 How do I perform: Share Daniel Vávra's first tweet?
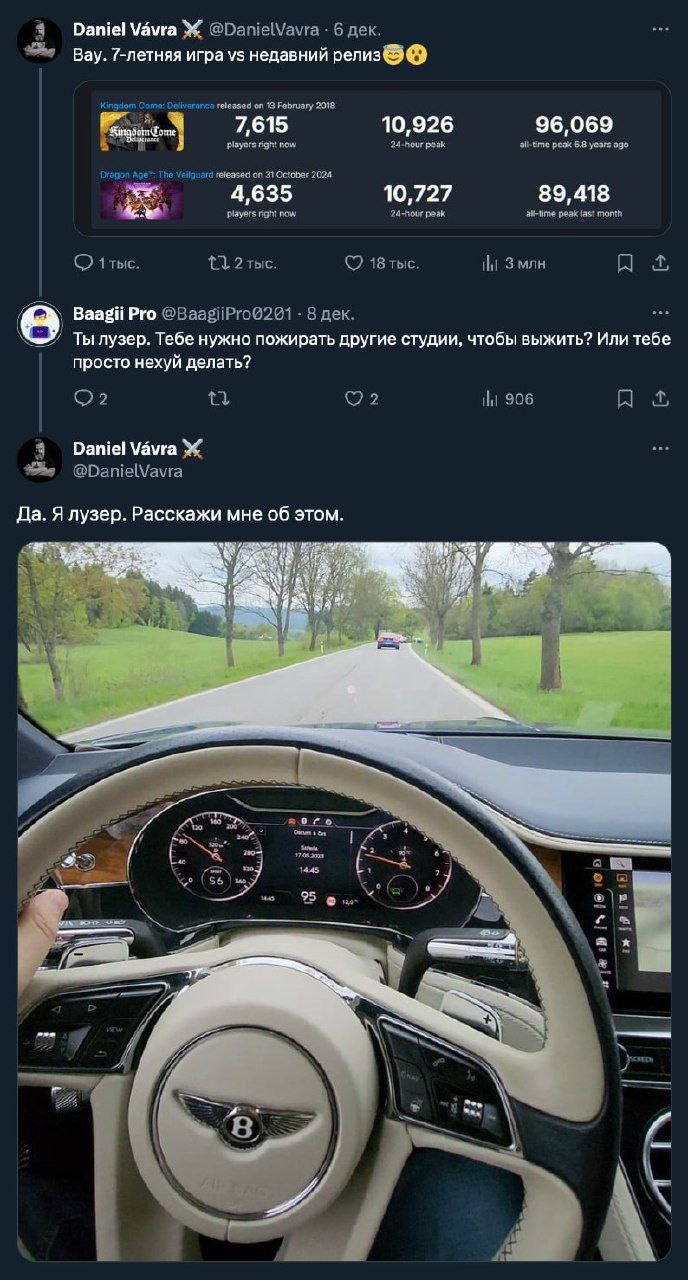[660, 263]
